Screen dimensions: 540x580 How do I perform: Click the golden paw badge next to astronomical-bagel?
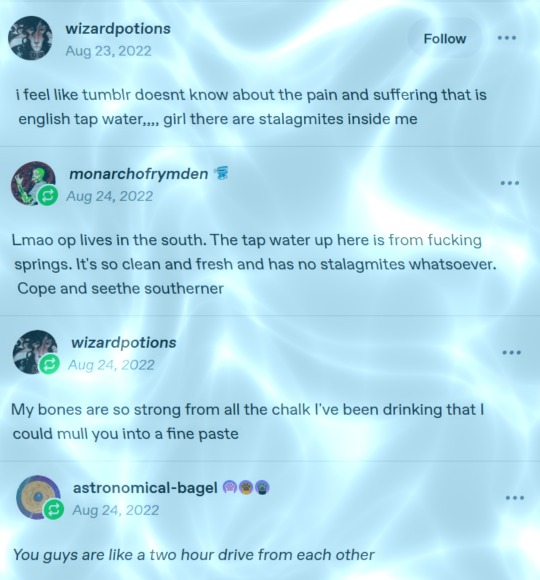point(246,488)
